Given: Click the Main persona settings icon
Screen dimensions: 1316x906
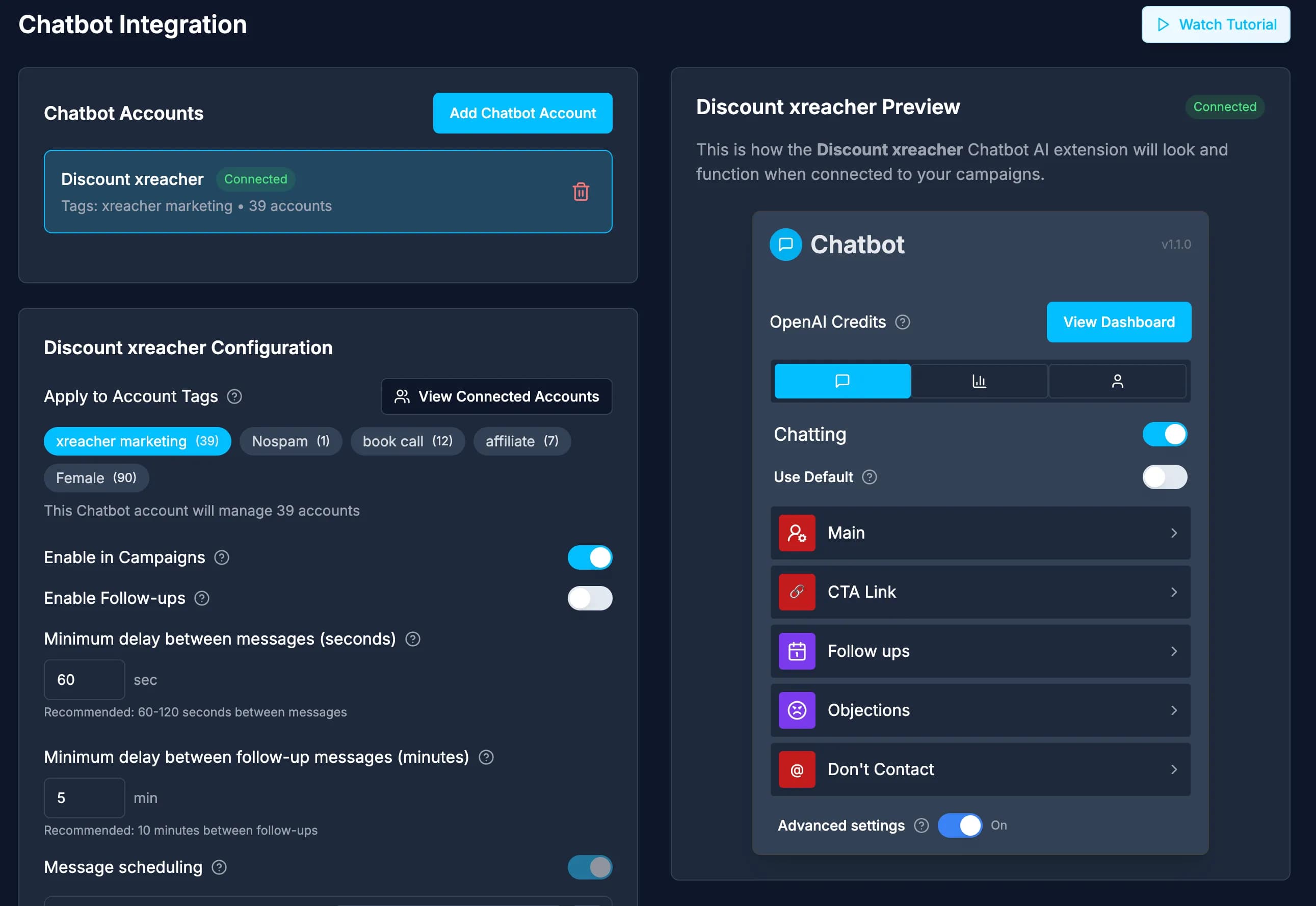Looking at the screenshot, I should point(797,532).
